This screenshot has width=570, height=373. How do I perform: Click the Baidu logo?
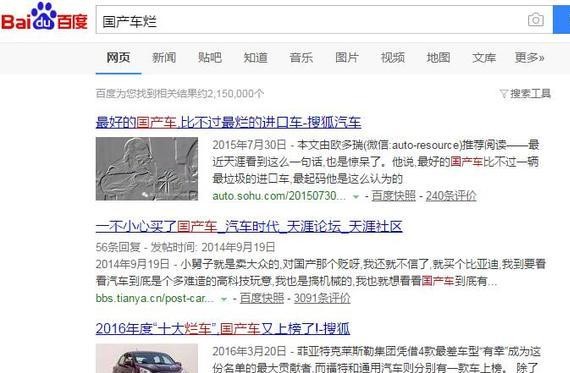point(44,17)
